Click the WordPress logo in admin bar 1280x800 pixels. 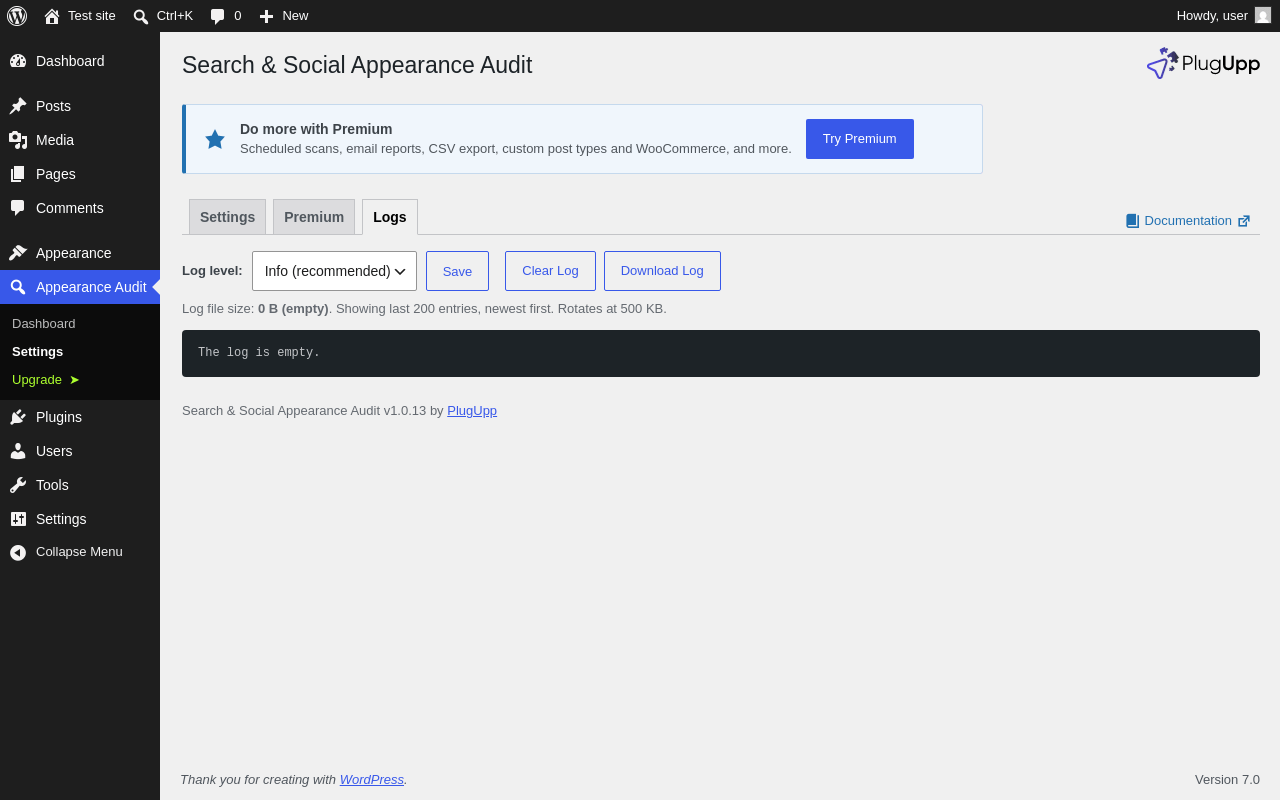coord(17,16)
